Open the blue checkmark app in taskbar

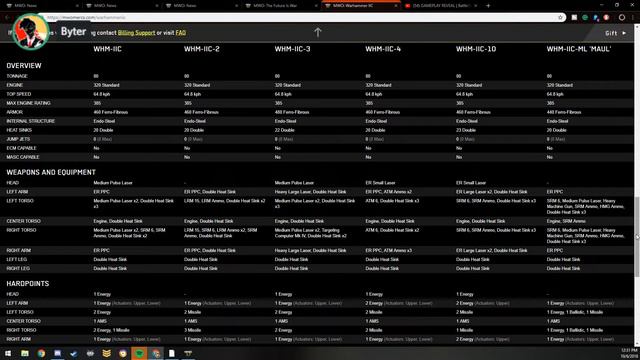(x=74, y=353)
